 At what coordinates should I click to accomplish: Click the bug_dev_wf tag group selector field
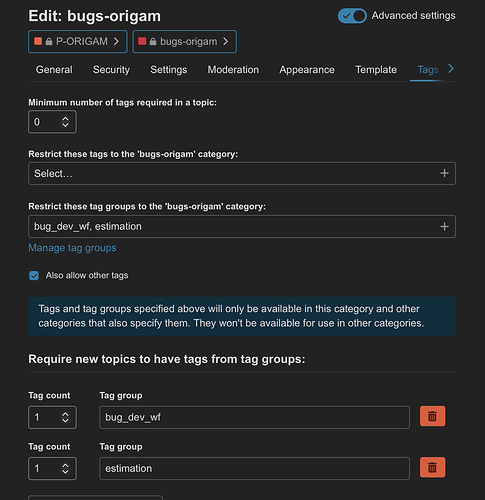(x=254, y=417)
